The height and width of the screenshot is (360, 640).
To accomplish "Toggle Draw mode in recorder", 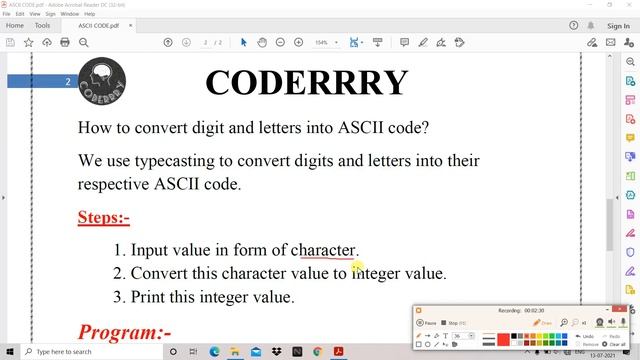I will click(x=542, y=322).
